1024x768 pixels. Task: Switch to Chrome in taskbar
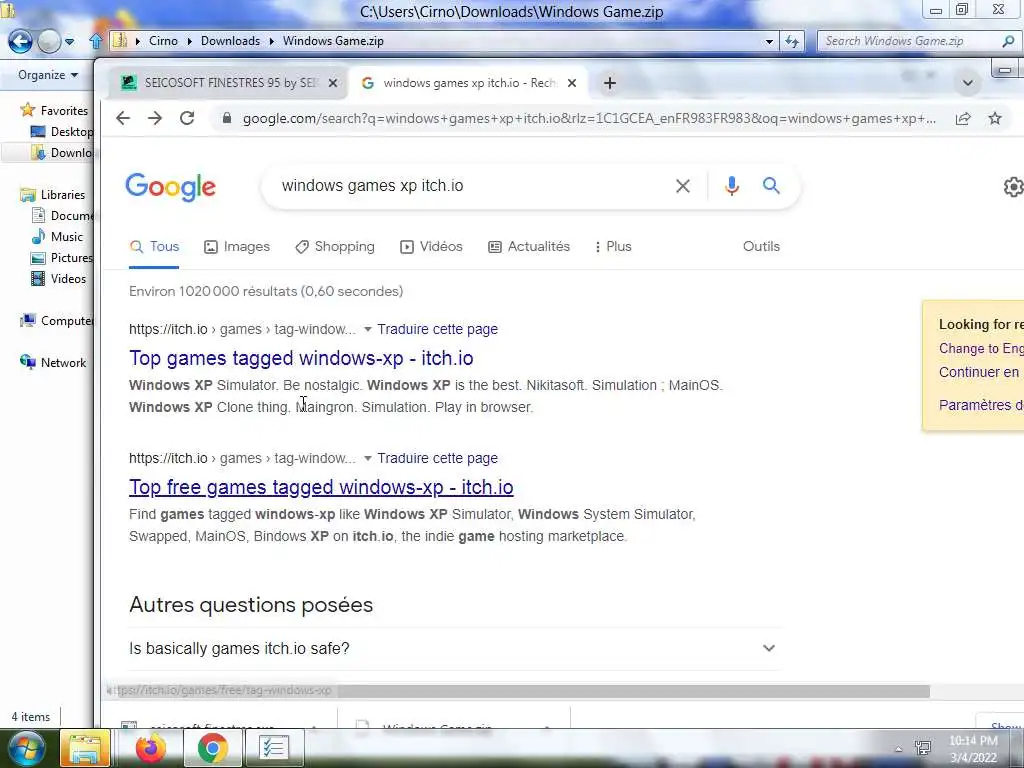coord(212,748)
